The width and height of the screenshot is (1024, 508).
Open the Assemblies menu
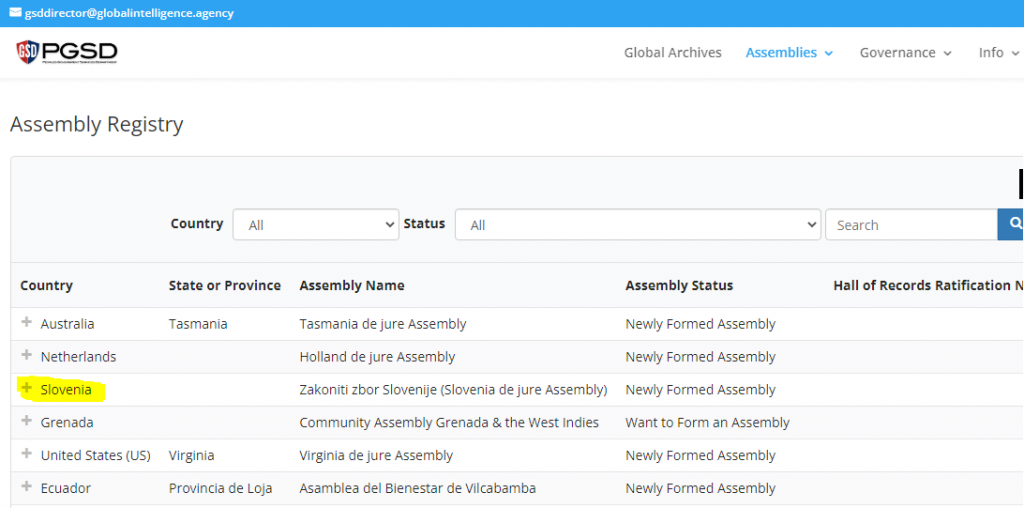[789, 53]
